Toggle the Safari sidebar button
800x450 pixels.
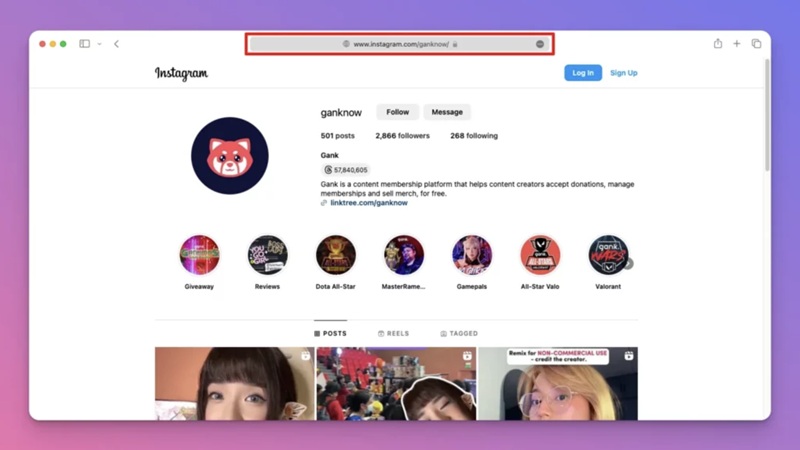pos(85,44)
